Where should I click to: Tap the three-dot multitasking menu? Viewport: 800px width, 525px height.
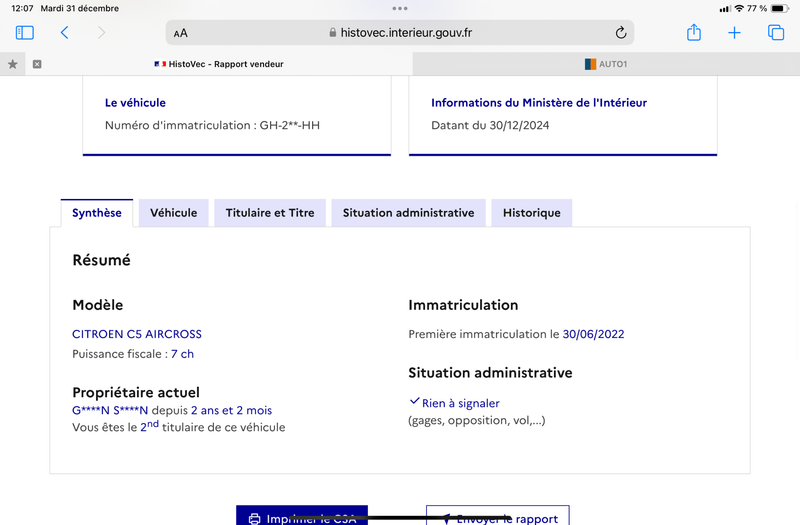click(x=400, y=8)
